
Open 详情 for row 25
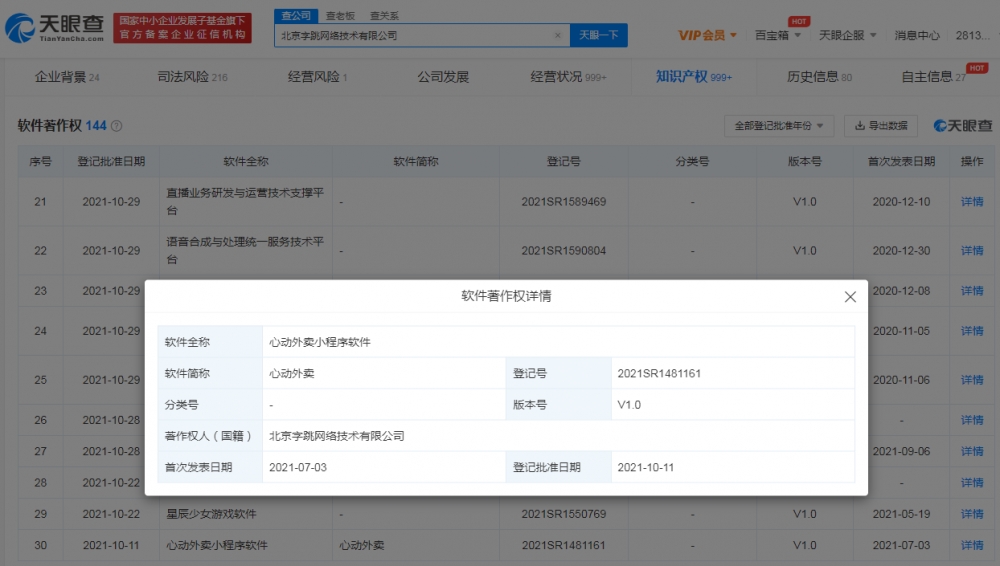tap(972, 380)
